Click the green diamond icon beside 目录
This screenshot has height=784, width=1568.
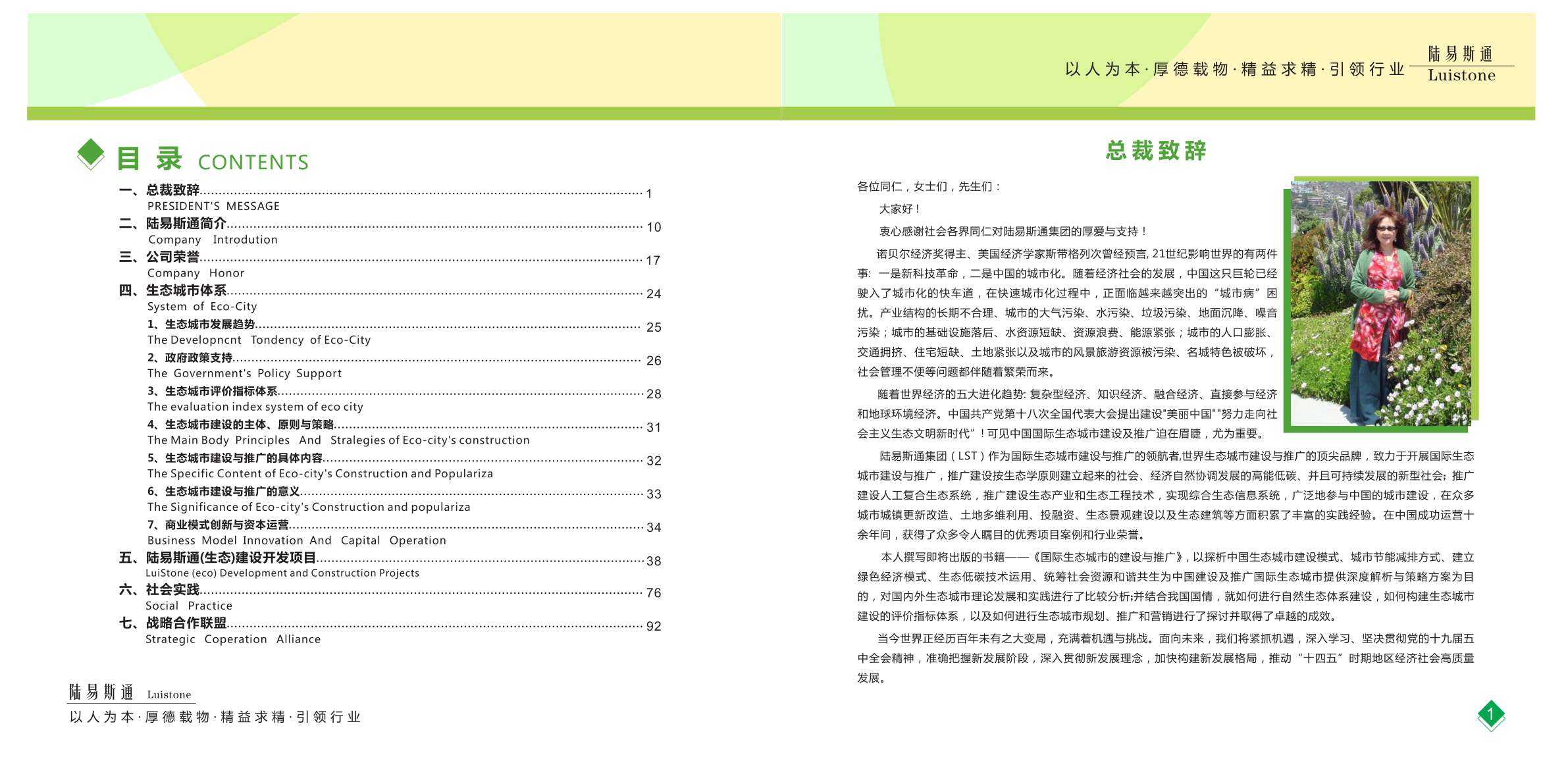[91, 155]
